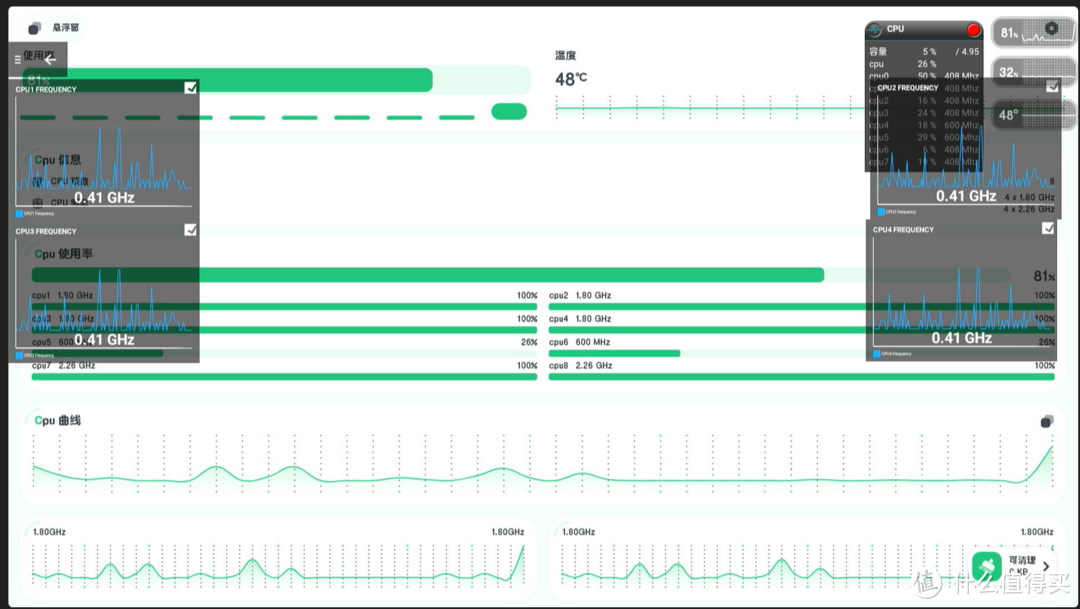
Task: Toggle the CPU4 FREQUENCY checkbox
Action: pos(1048,228)
